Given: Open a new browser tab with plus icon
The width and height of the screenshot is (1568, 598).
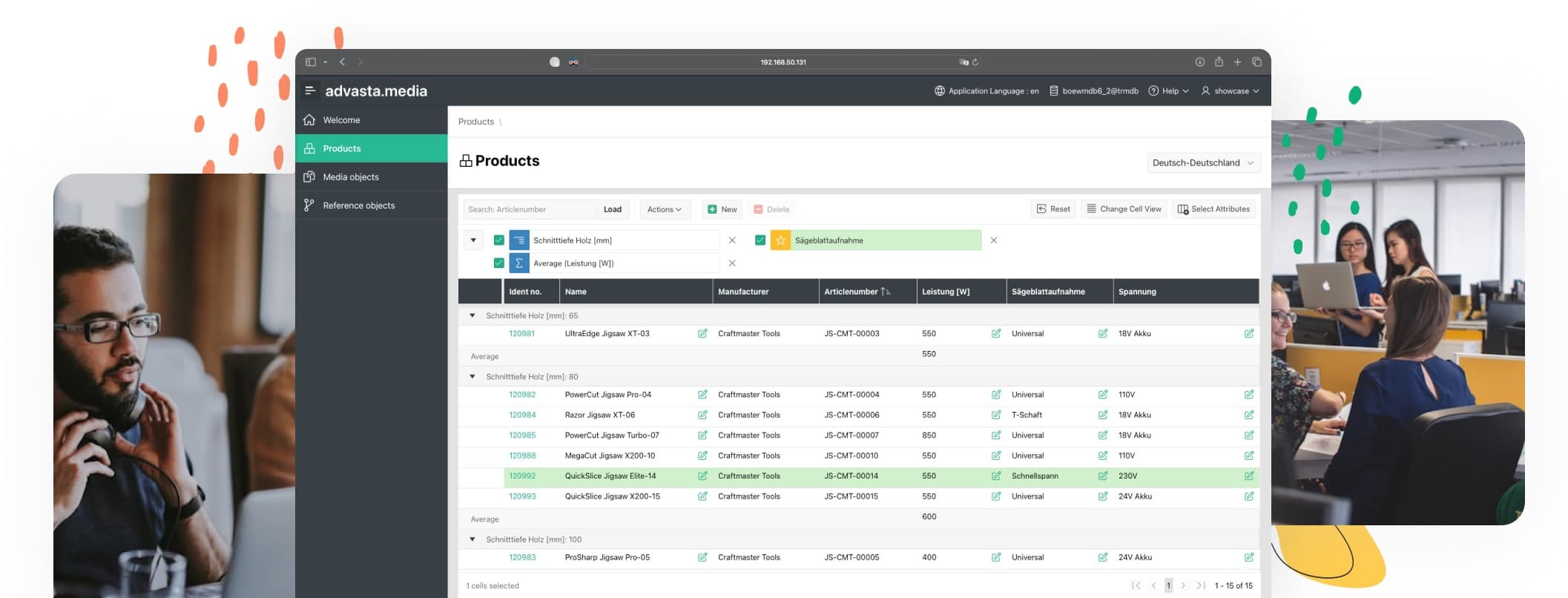Looking at the screenshot, I should [x=1237, y=62].
